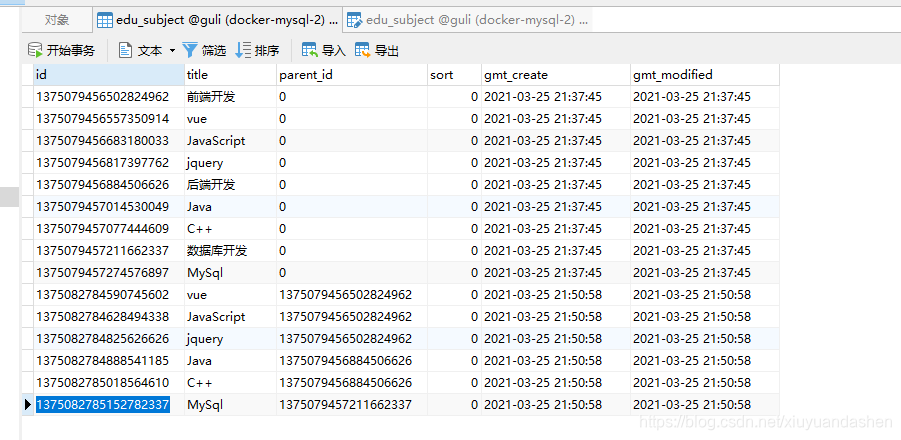Select id cell 1375082785018564610
The width and height of the screenshot is (901, 440).
pyautogui.click(x=109, y=383)
